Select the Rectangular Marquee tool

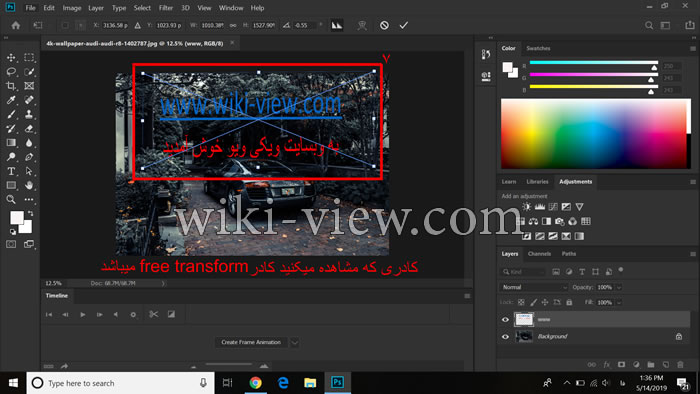pos(29,58)
